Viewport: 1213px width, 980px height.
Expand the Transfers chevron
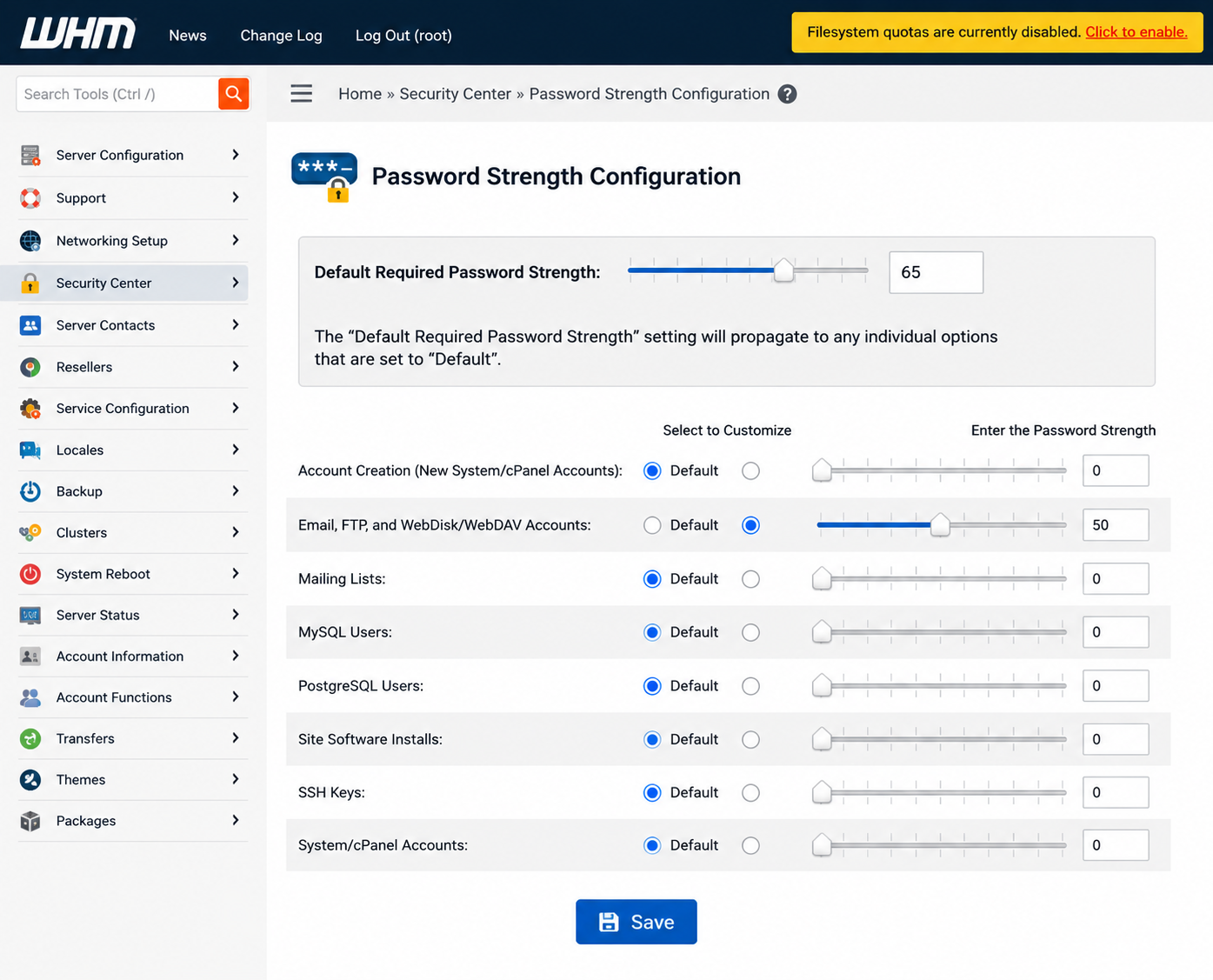[x=236, y=738]
